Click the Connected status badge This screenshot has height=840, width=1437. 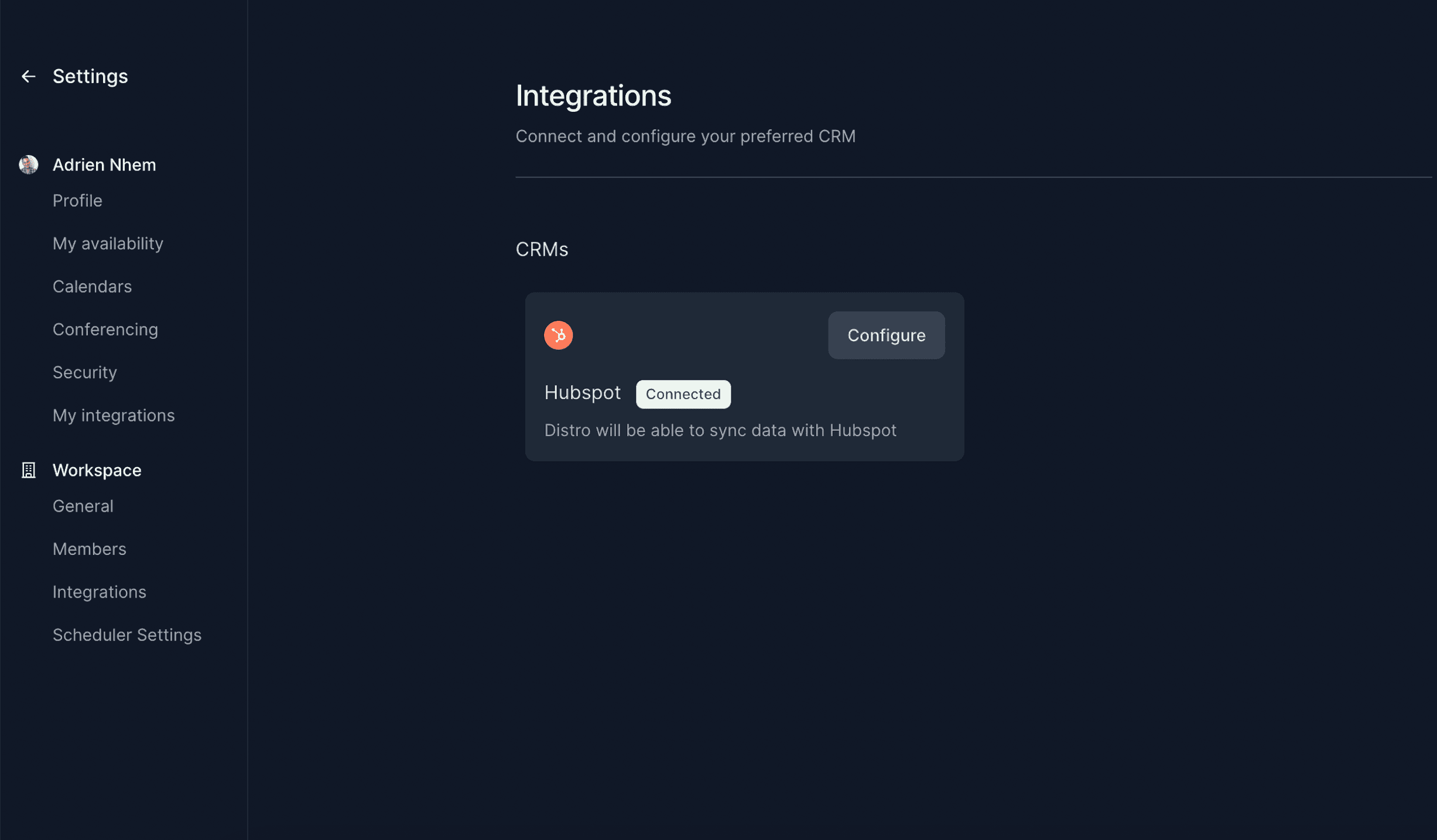pyautogui.click(x=683, y=394)
